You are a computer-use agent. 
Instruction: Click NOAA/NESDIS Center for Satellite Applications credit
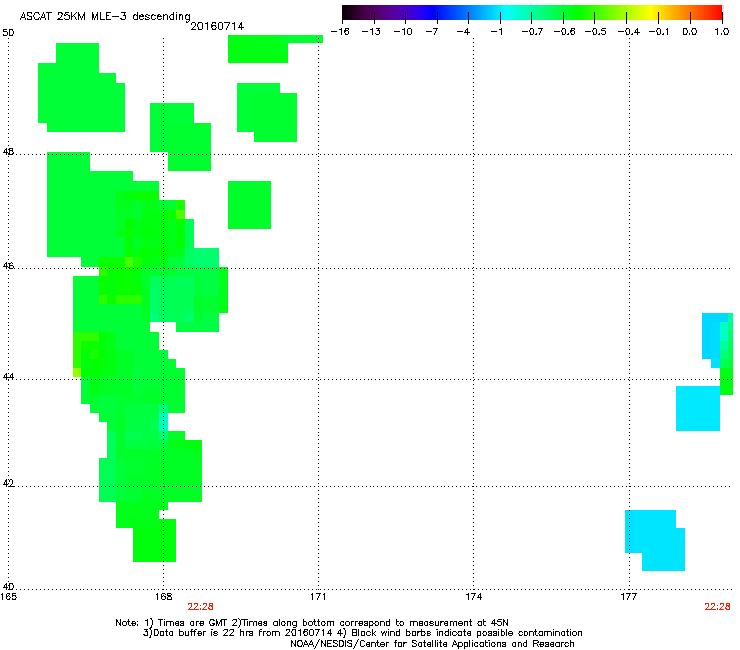pyautogui.click(x=432, y=644)
